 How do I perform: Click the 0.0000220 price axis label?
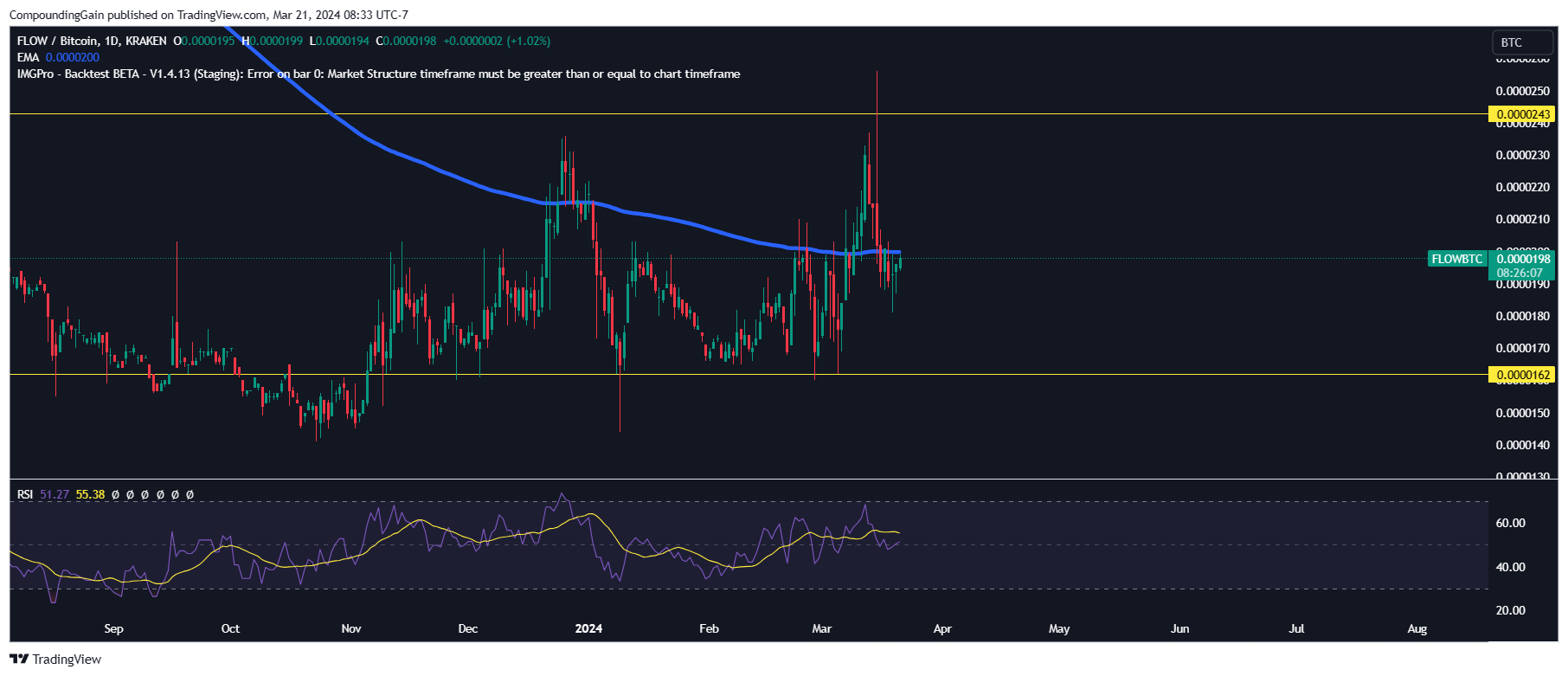click(1523, 187)
